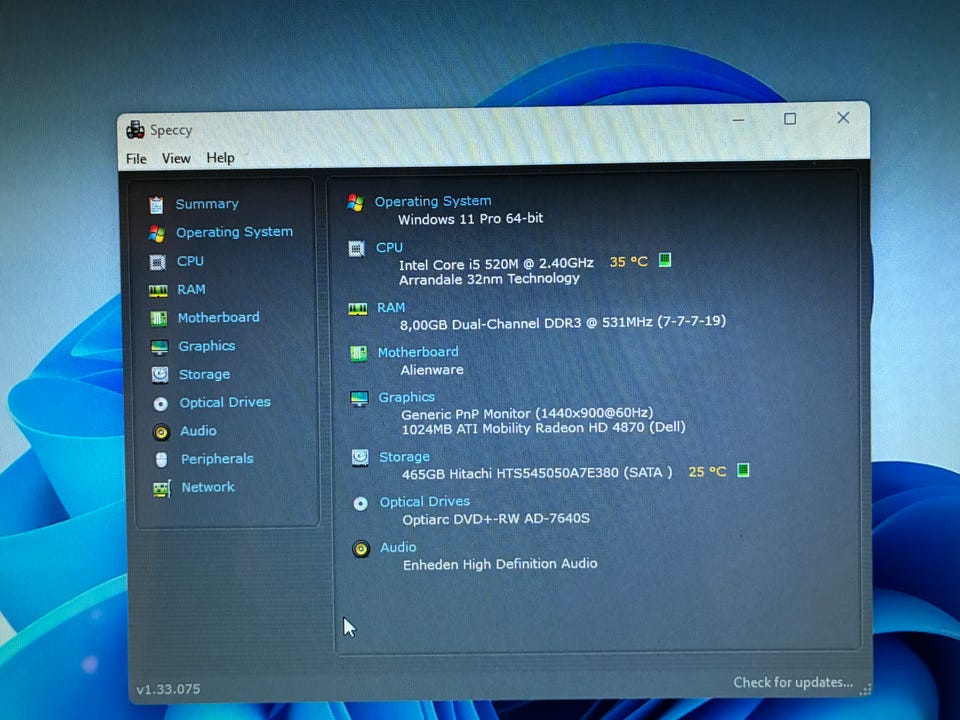
Task: Click the CPU chip icon in sidebar
Action: (x=157, y=262)
